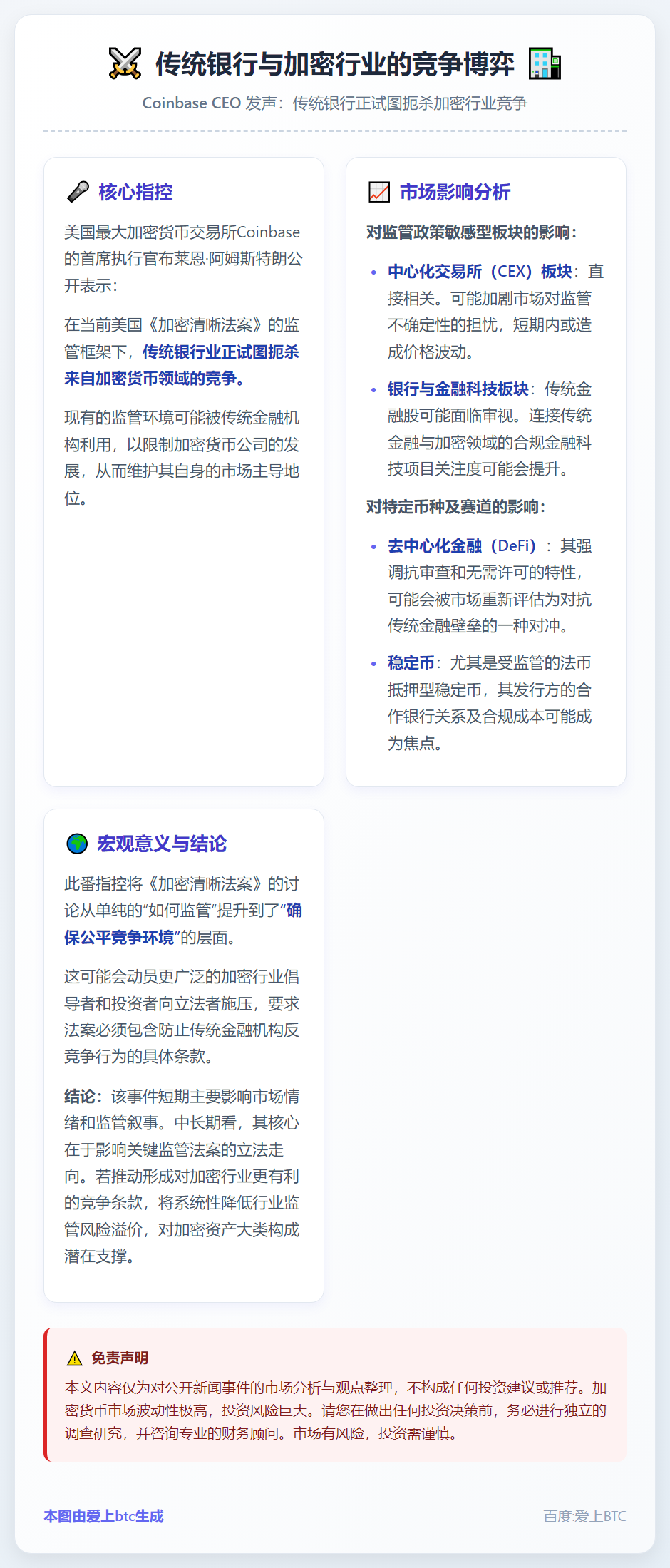The height and width of the screenshot is (1568, 670).
Task: Click the bold word 结论 in conclusion paragraph
Action: 80,1096
